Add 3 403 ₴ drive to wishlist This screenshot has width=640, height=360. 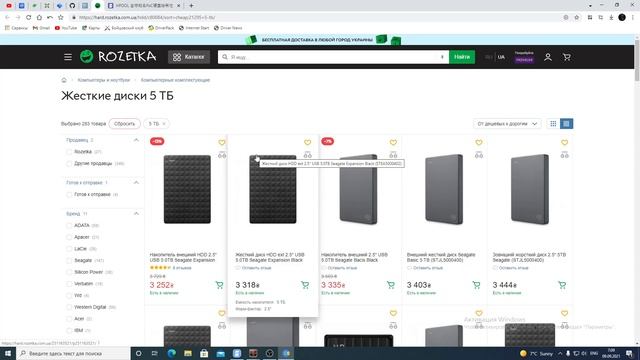pos(479,142)
